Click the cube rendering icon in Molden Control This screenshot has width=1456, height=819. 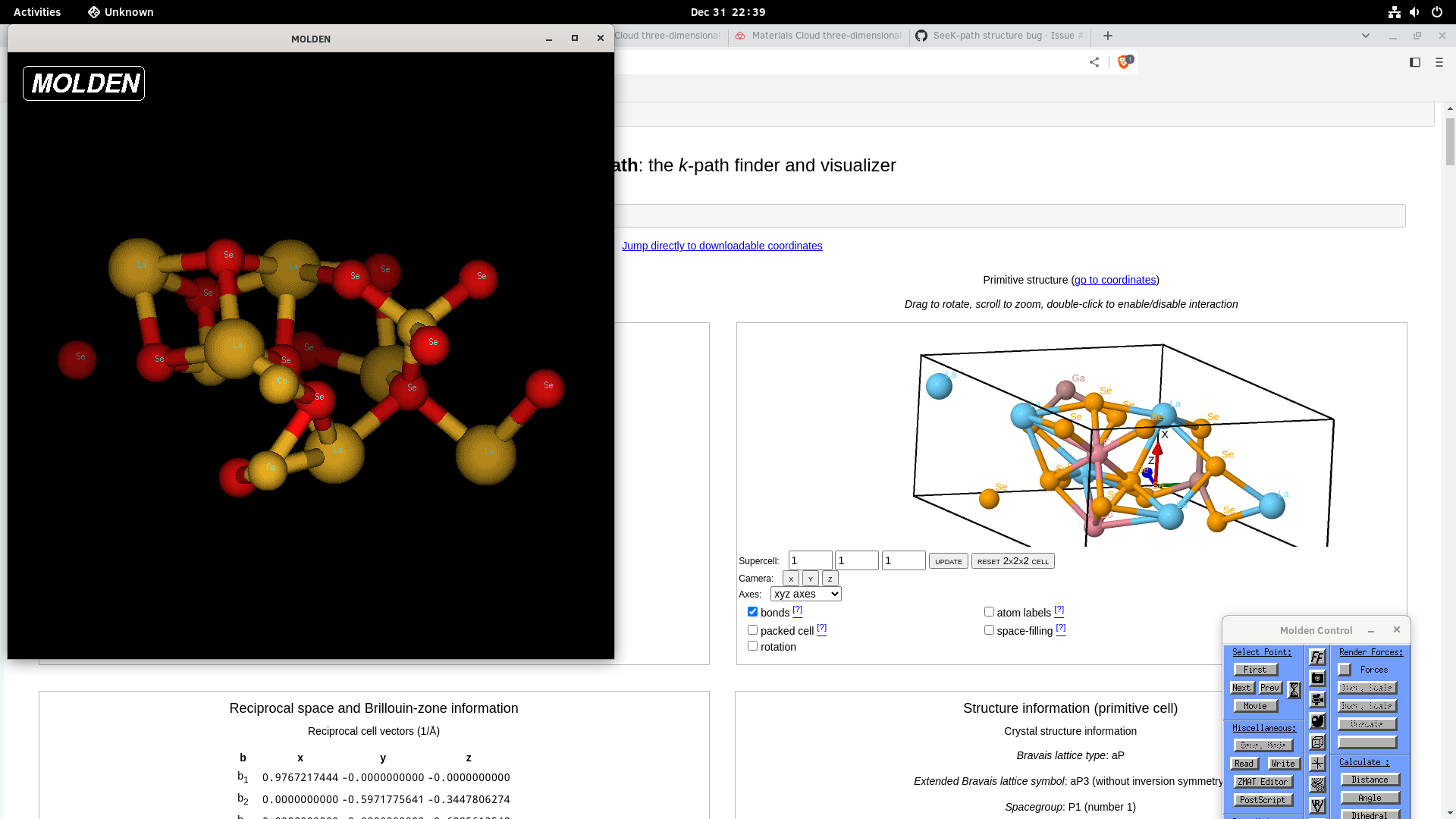[1317, 742]
